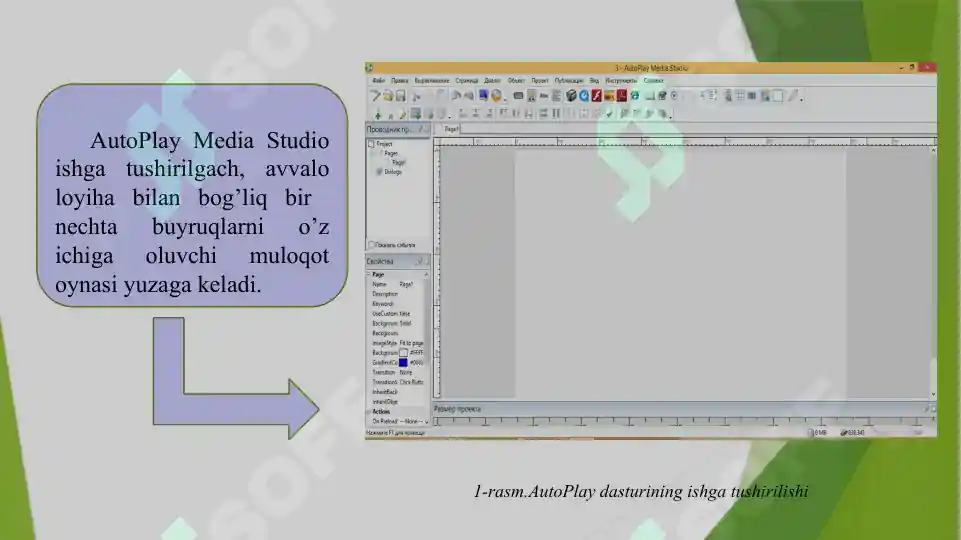Collapse the Actions properties category
The height and width of the screenshot is (540, 961).
(x=369, y=412)
